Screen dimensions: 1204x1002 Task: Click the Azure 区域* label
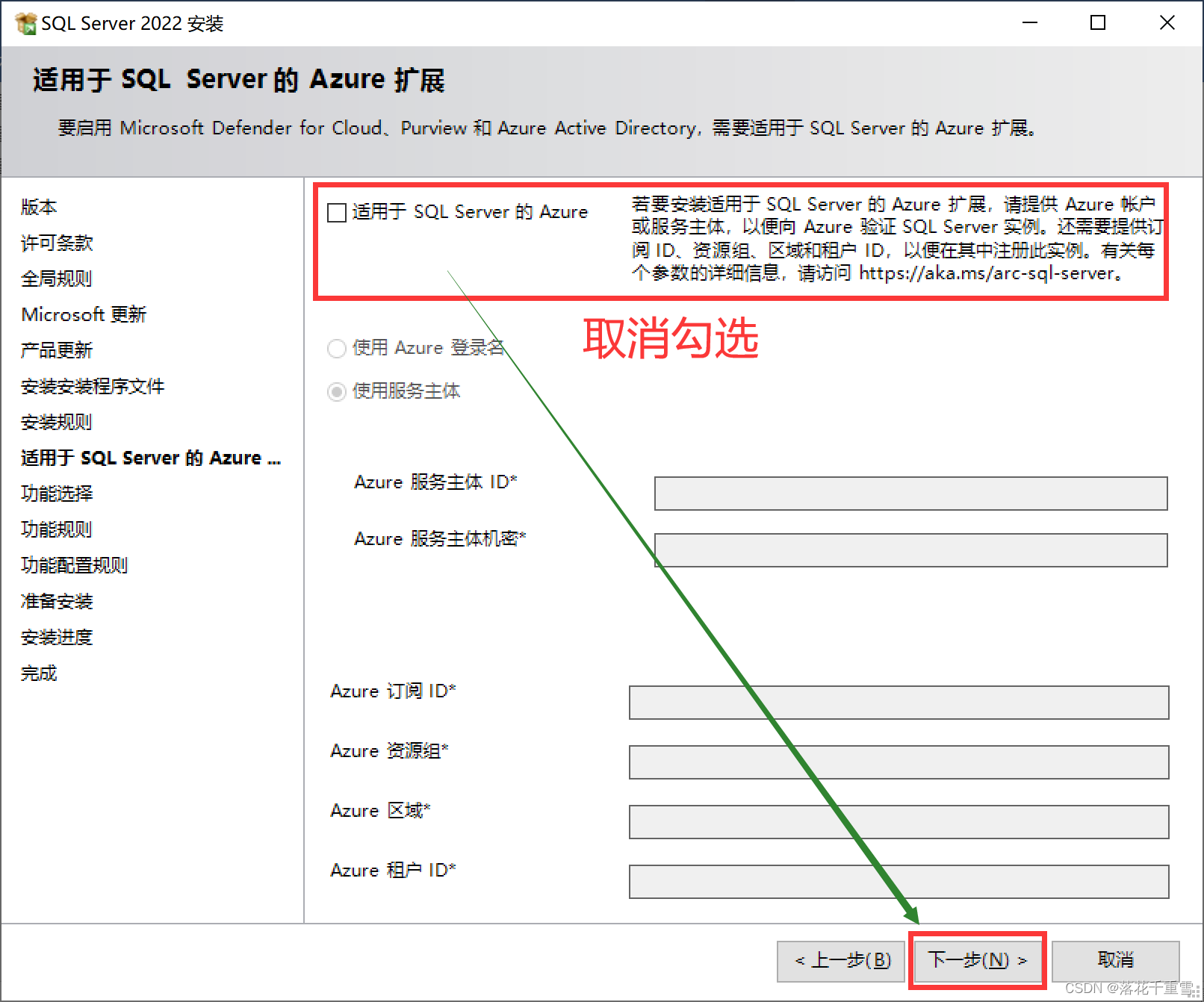(x=380, y=810)
